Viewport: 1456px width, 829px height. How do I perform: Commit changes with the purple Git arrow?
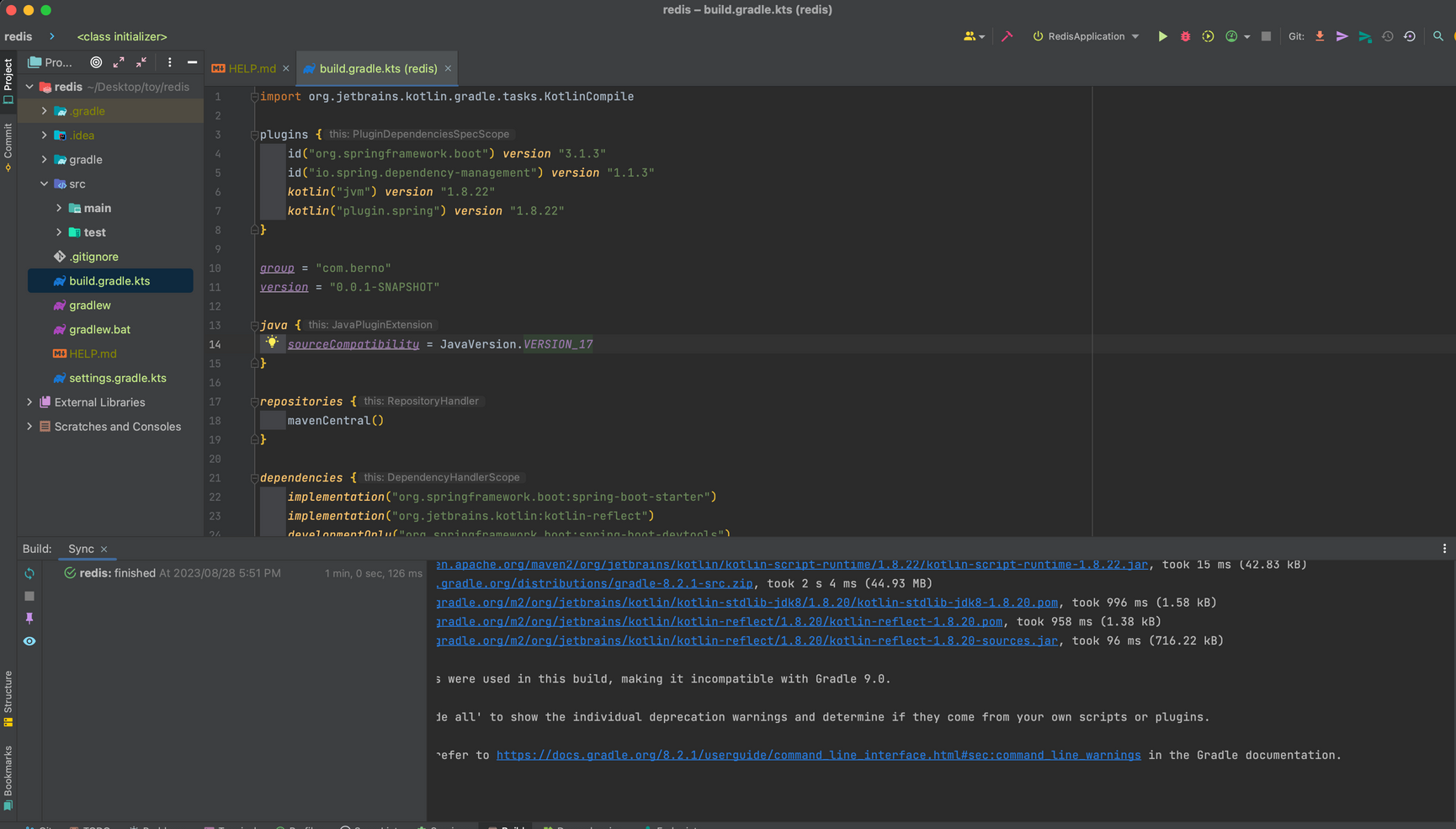pyautogui.click(x=1342, y=36)
